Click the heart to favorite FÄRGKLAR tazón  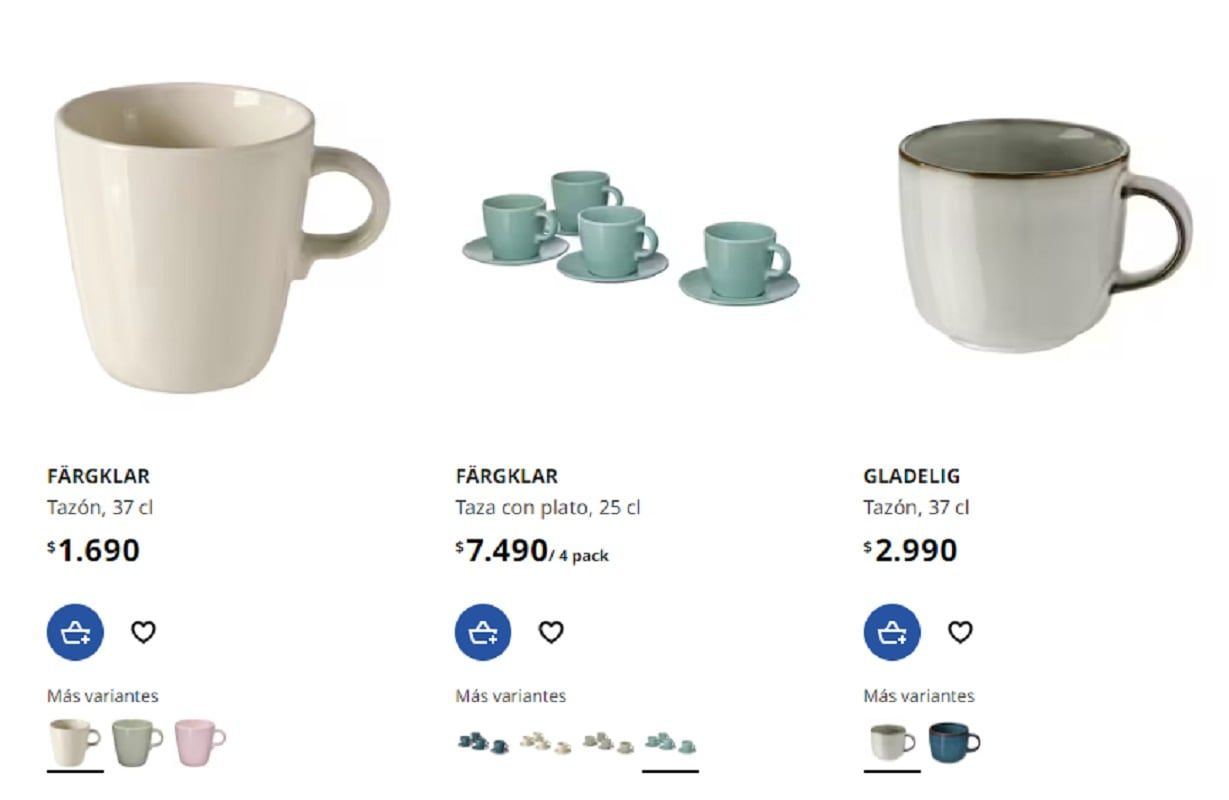click(x=143, y=632)
